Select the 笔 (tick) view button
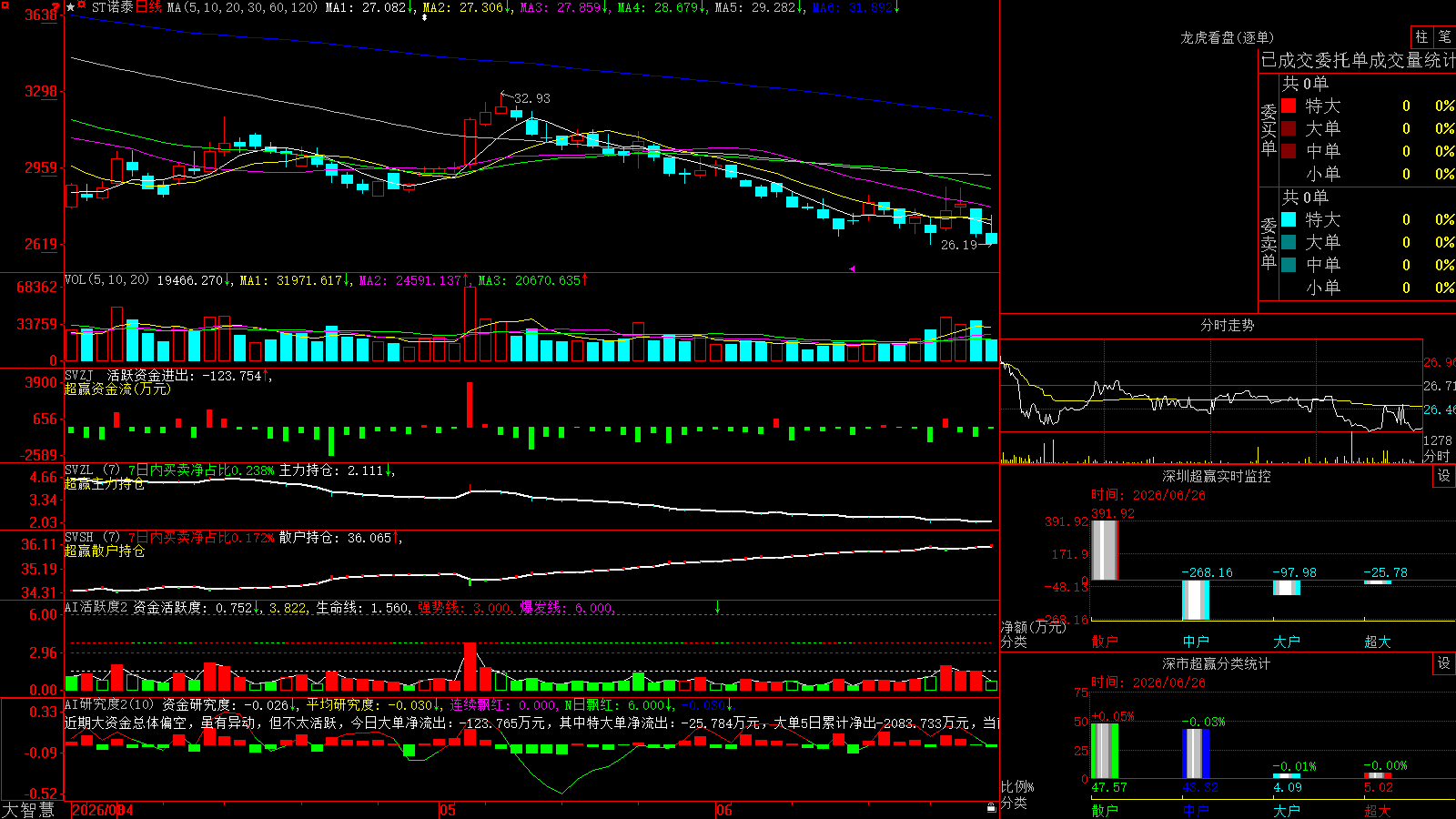The image size is (1456, 819). coord(1445,36)
